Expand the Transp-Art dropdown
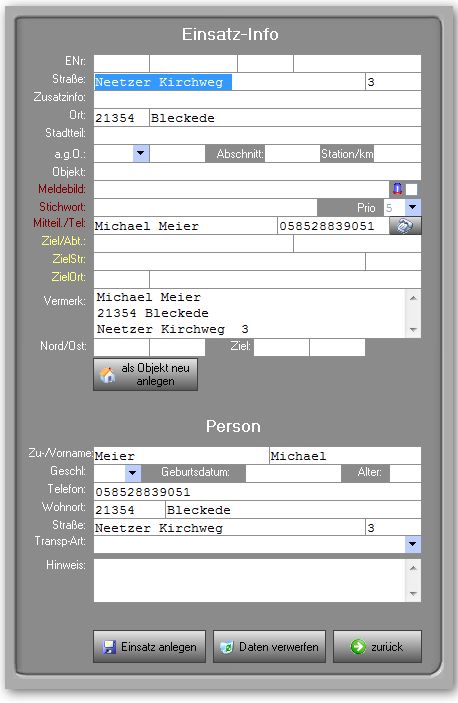Viewport: 458px width, 703px height. click(413, 544)
